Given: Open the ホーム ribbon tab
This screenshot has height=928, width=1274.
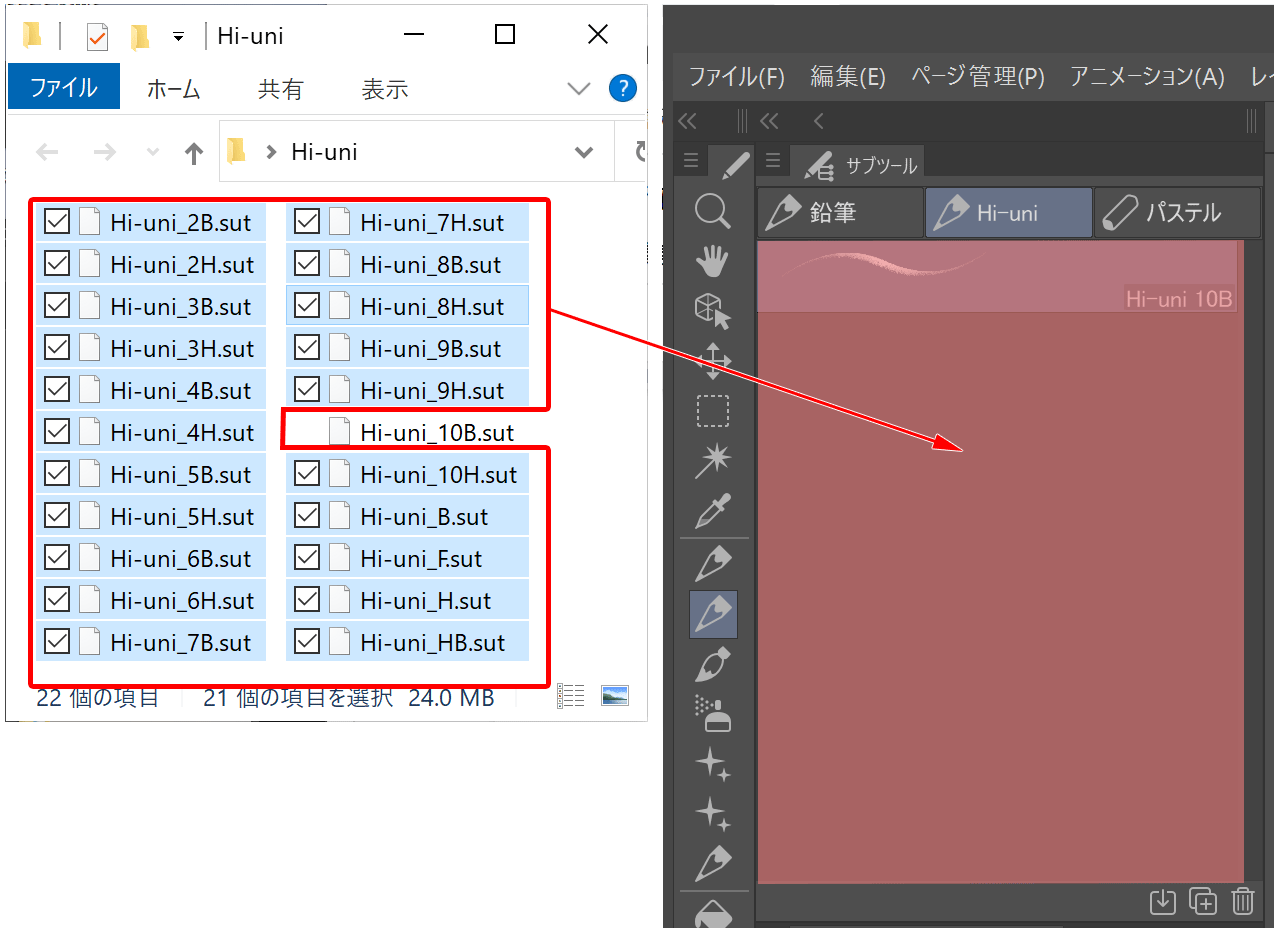Looking at the screenshot, I should coord(174,88).
